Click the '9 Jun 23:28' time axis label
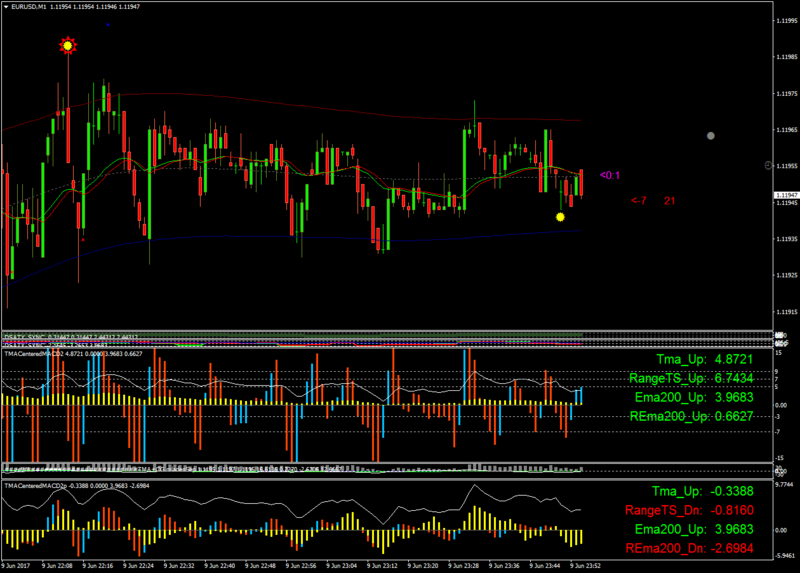800x573 pixels. coord(463,566)
